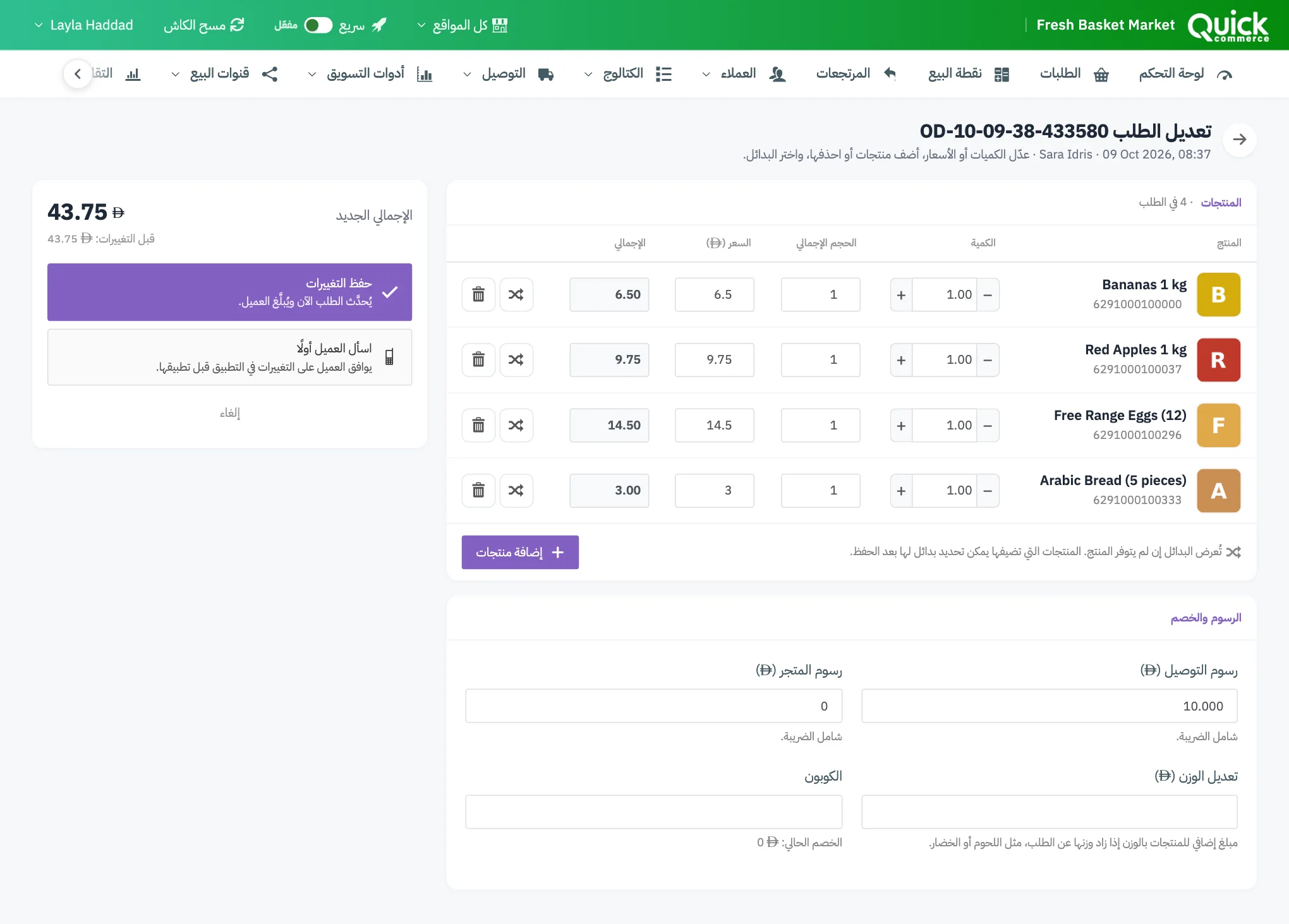Screen dimensions: 1289x924
Task: Go back using the arrow beside title
Action: [1240, 140]
